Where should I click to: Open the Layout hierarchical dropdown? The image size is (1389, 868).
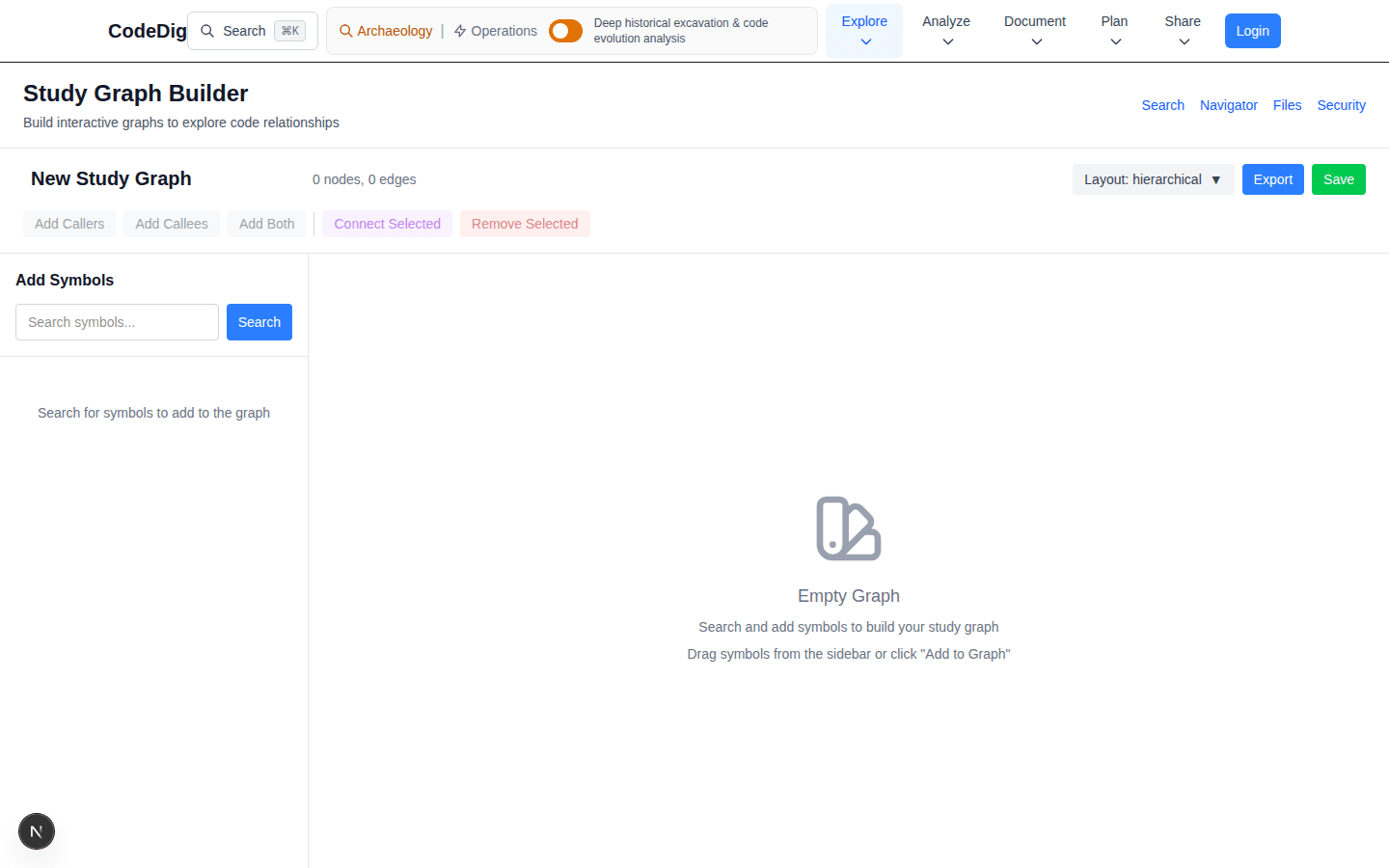(1153, 178)
